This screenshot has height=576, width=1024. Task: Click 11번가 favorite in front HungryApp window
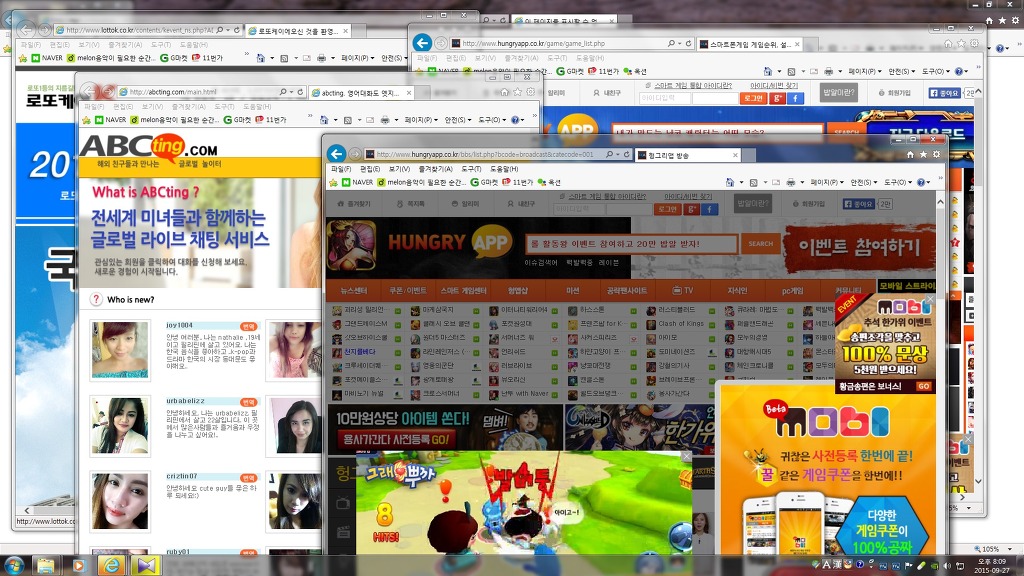coord(518,182)
